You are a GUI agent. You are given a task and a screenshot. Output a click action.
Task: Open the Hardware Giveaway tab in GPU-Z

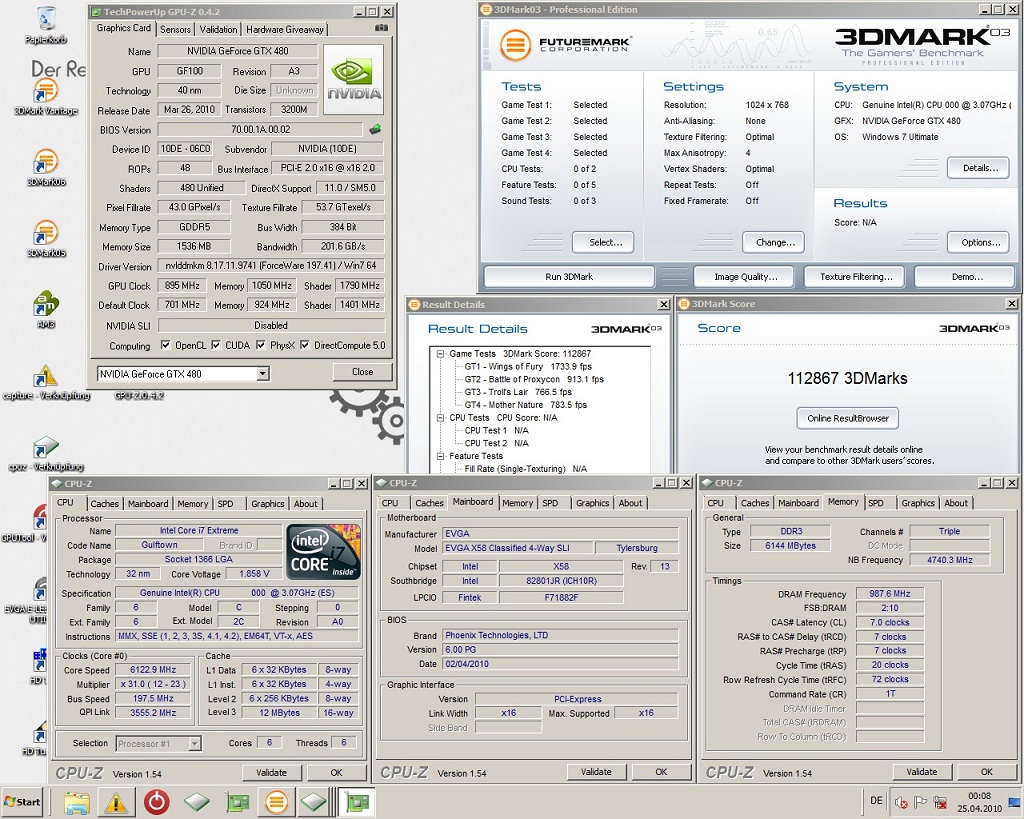click(285, 29)
